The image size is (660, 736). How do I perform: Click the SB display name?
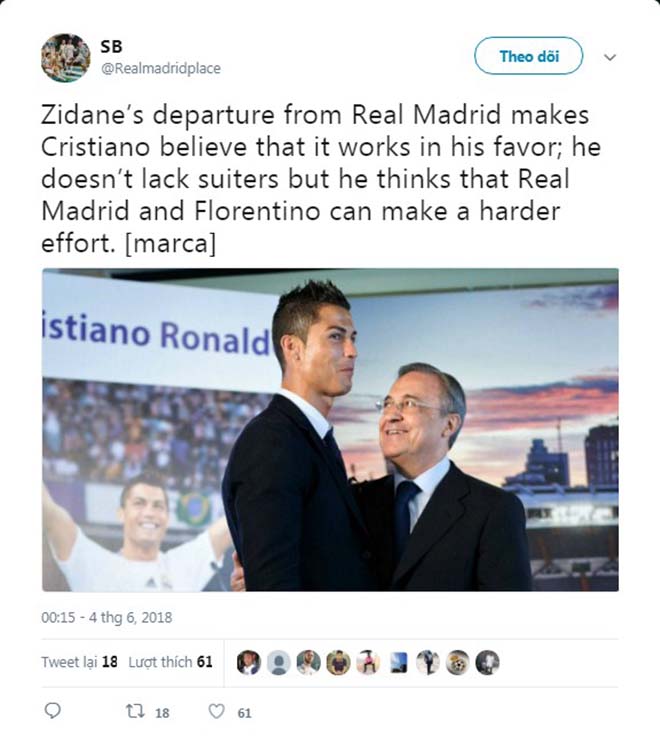[x=111, y=46]
